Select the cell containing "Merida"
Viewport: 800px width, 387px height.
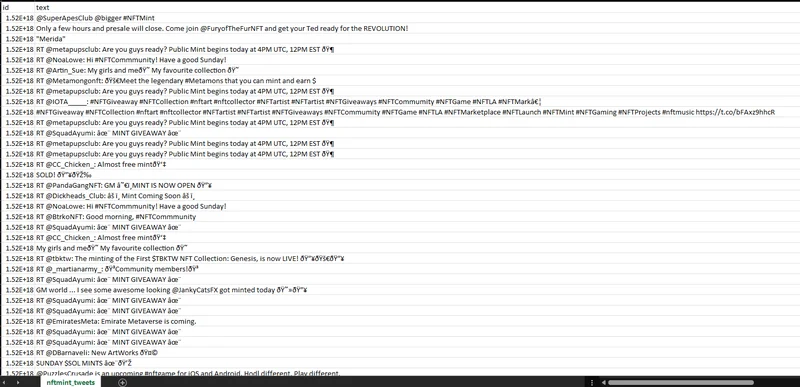point(51,39)
